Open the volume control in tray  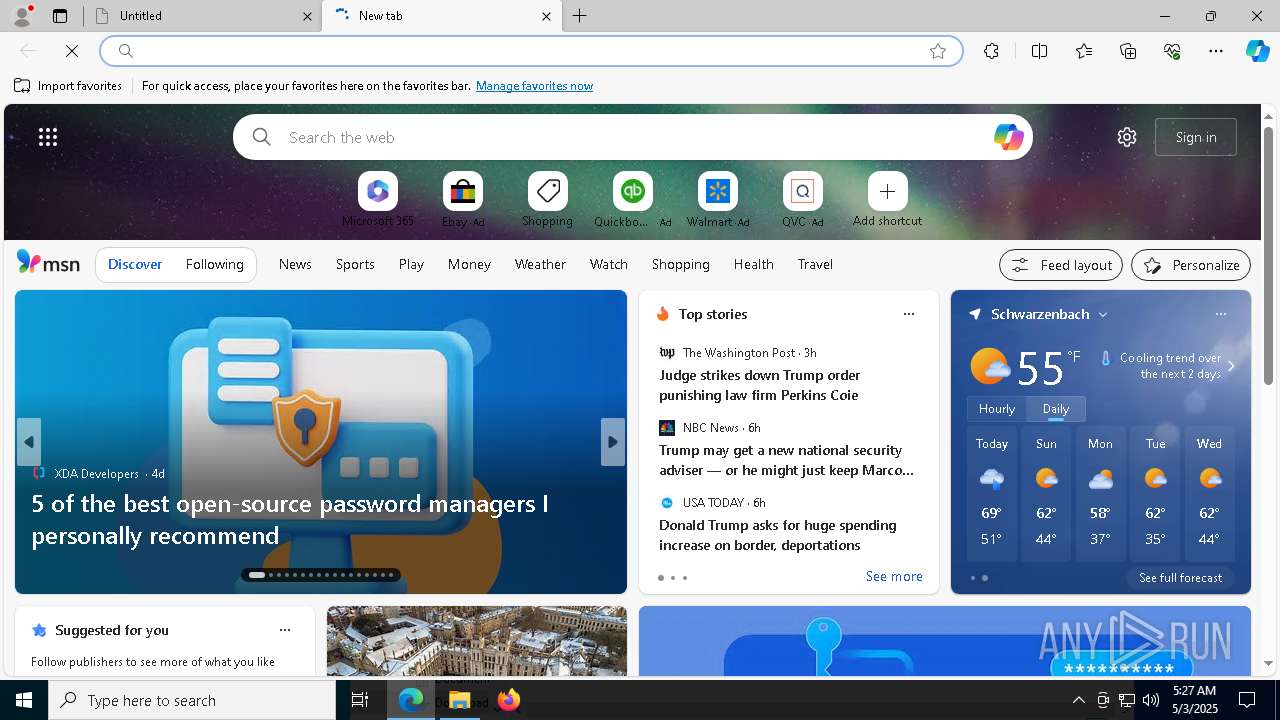coord(1151,700)
